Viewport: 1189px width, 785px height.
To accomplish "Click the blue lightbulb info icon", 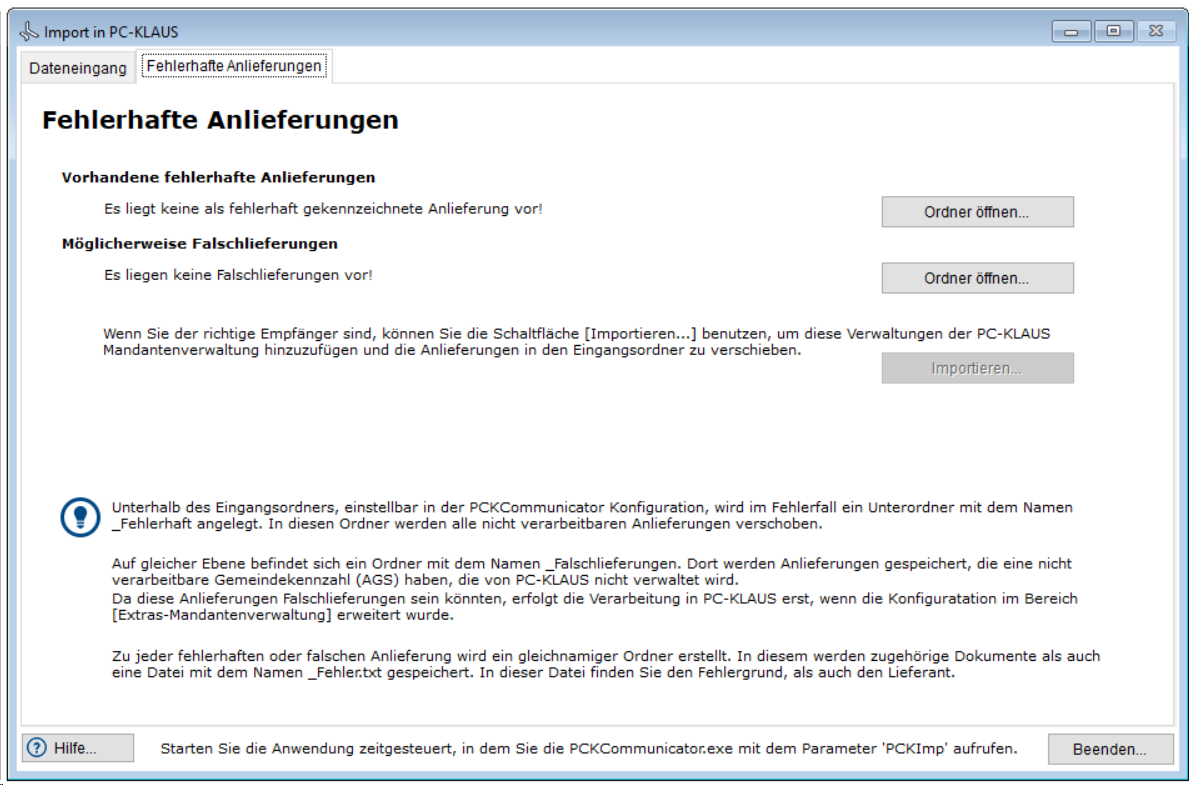I will (x=81, y=516).
